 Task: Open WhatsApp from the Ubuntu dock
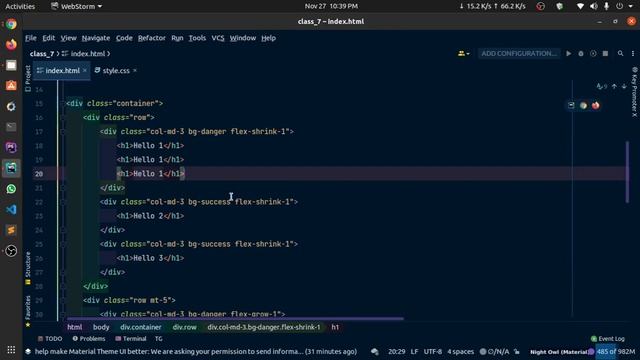(x=11, y=189)
